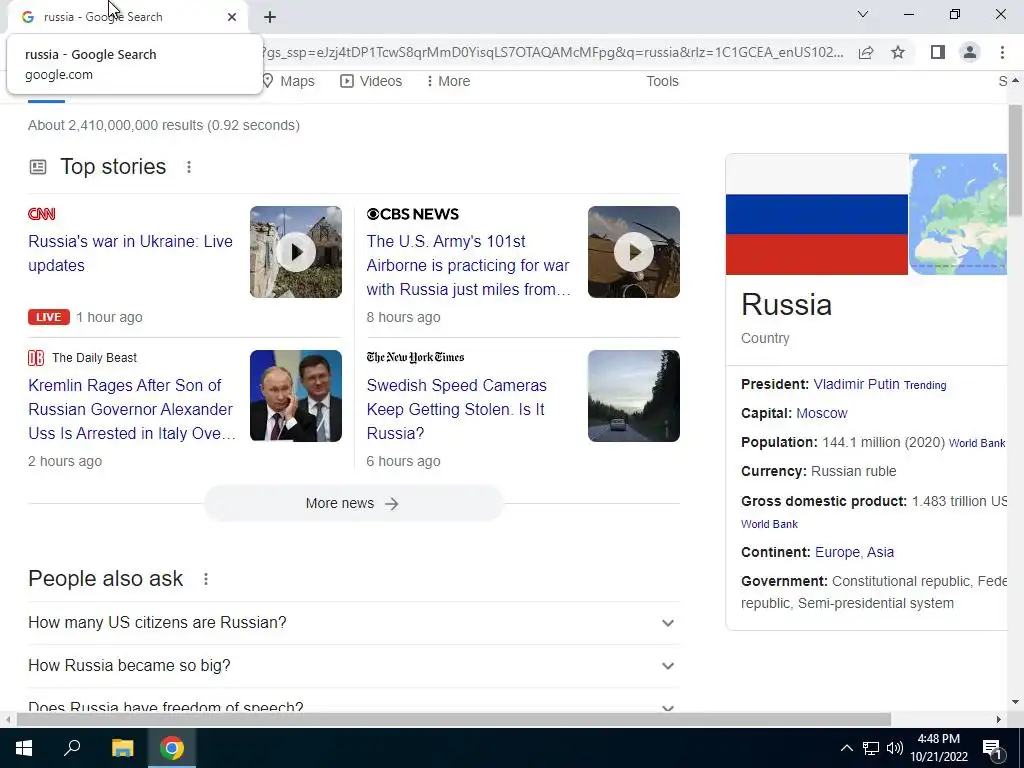Viewport: 1024px width, 768px height.
Task: Click the About 2,410,000,000 results text
Action: pos(164,125)
